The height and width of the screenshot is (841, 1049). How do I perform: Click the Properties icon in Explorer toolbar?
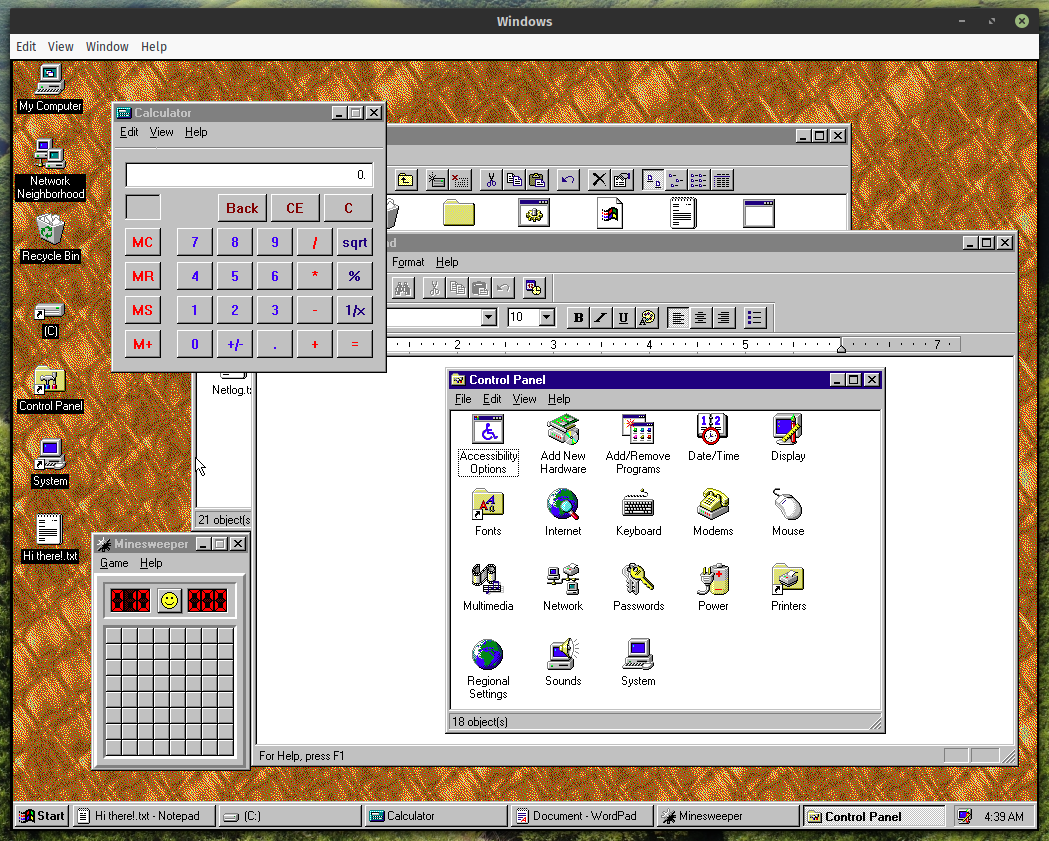[622, 180]
